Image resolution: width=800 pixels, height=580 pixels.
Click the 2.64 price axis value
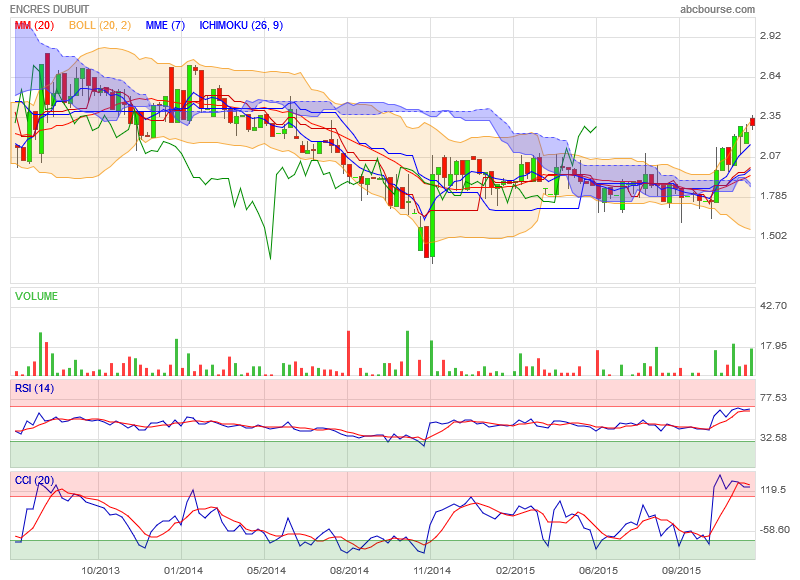coord(770,76)
